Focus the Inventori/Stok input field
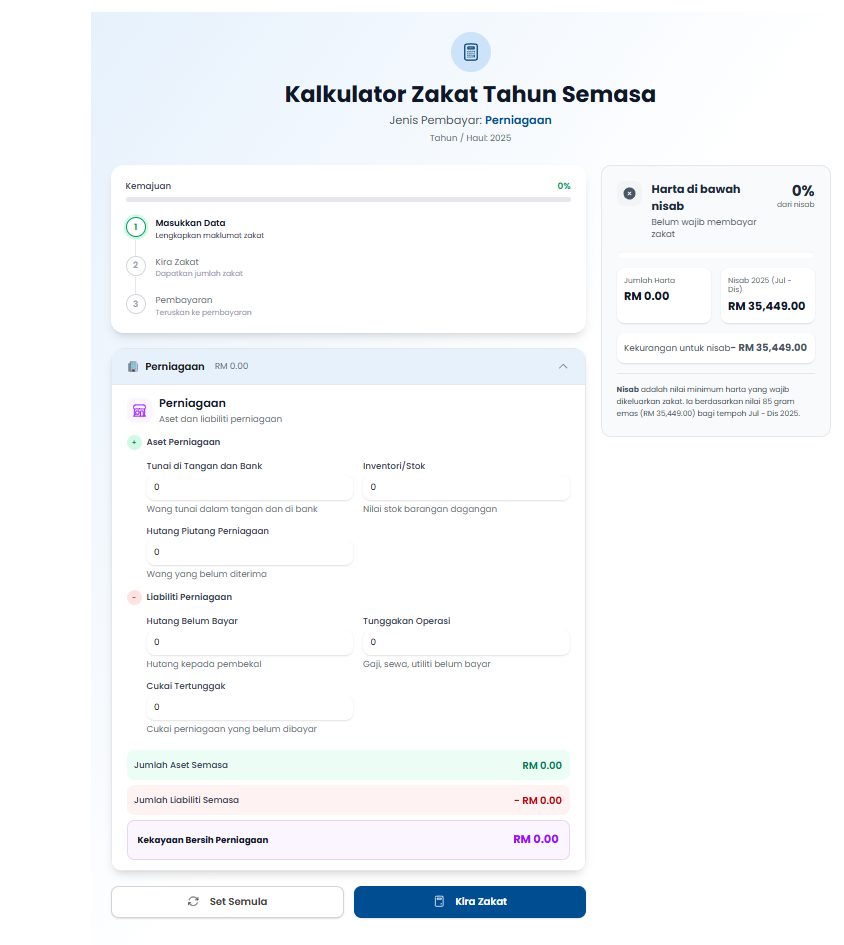 click(466, 487)
